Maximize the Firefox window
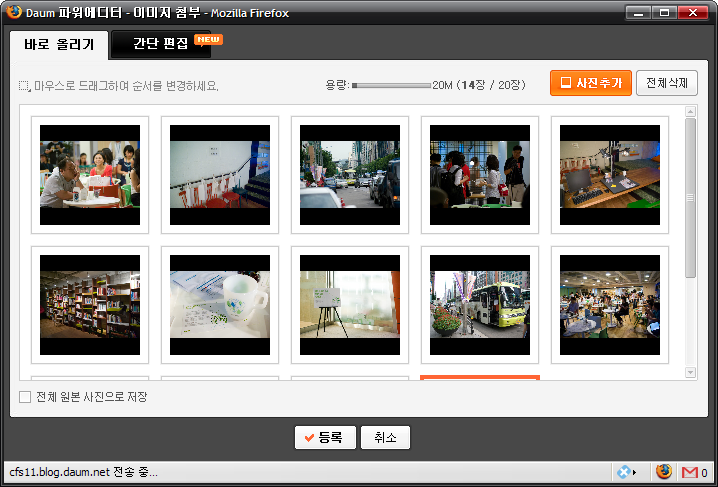The width and height of the screenshot is (718, 487). pyautogui.click(x=664, y=12)
